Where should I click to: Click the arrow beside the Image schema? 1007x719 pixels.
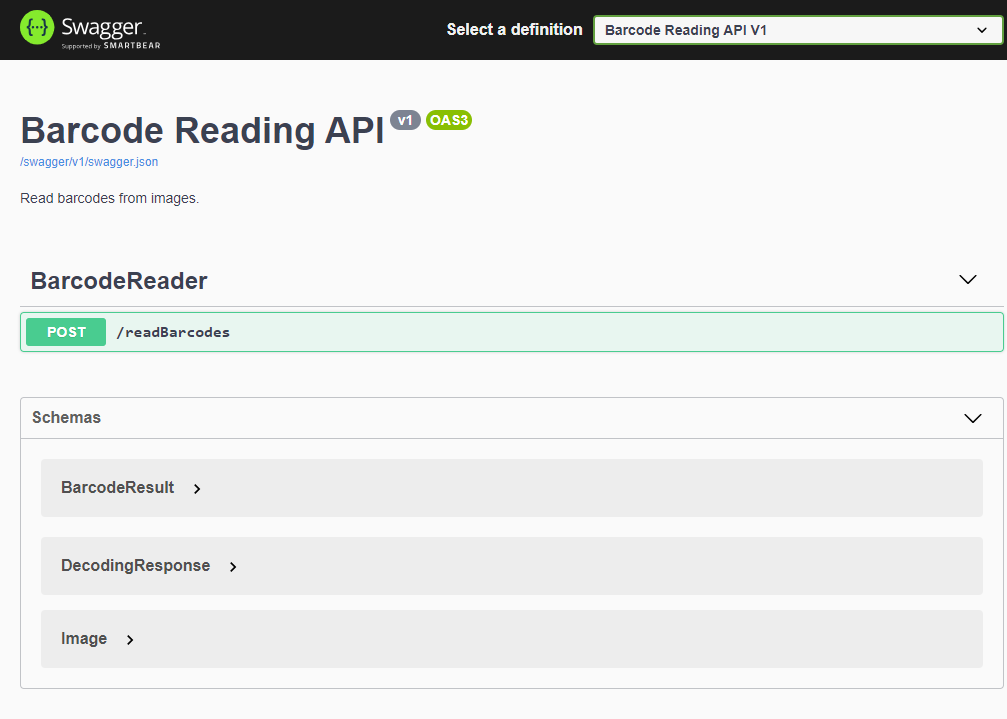(x=130, y=640)
